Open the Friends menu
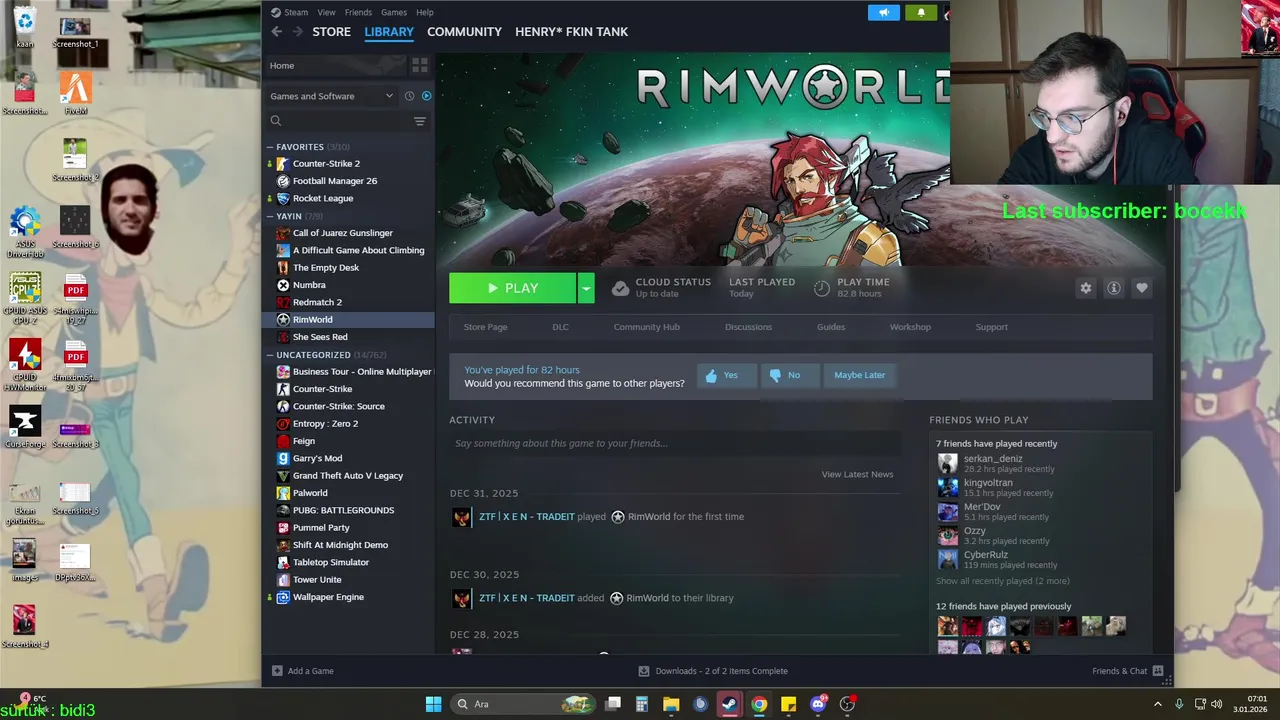The height and width of the screenshot is (720, 1280). click(x=358, y=13)
